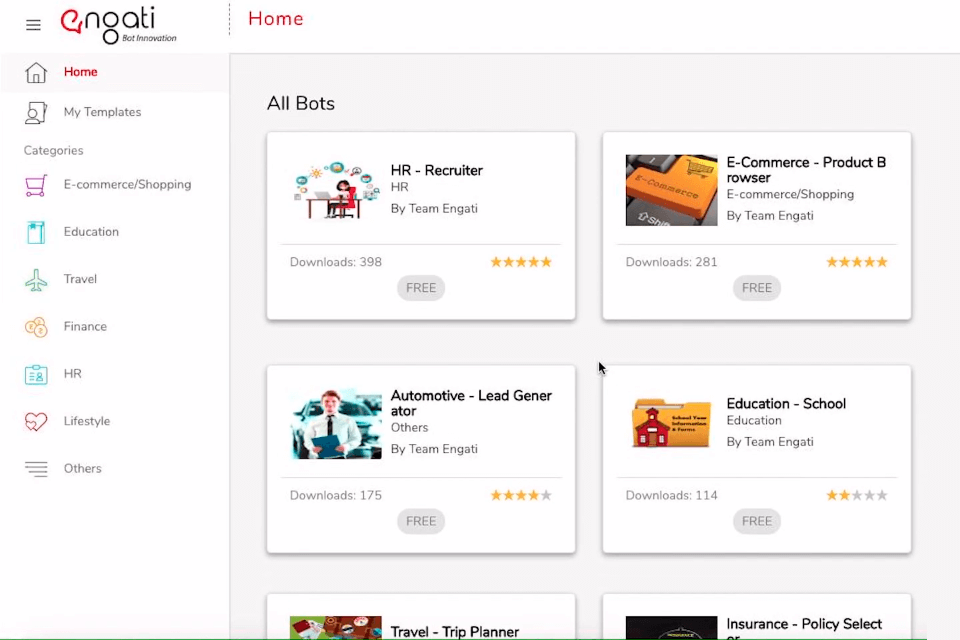Click FREE button on HR - Recruiter card
This screenshot has width=960, height=640.
(x=421, y=288)
